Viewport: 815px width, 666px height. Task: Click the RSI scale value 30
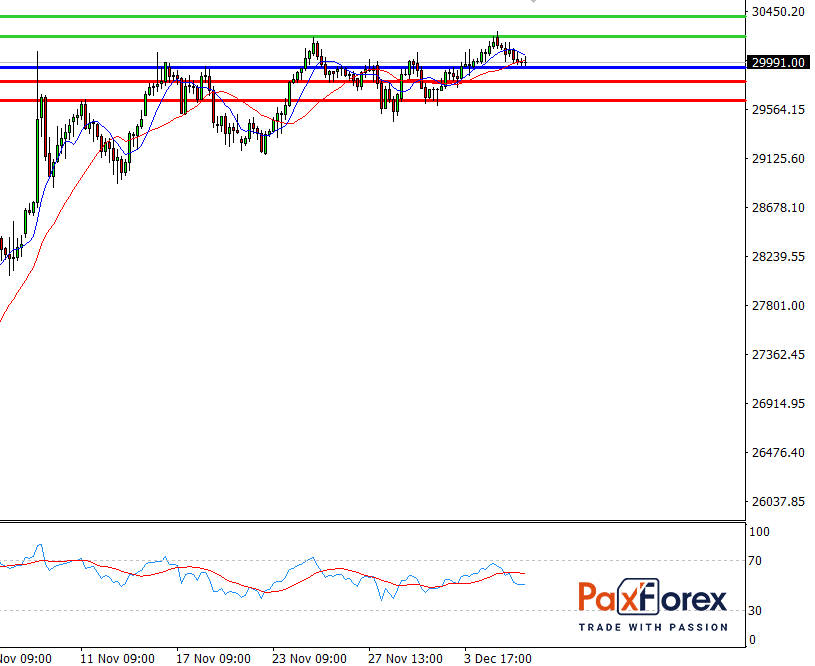point(755,611)
